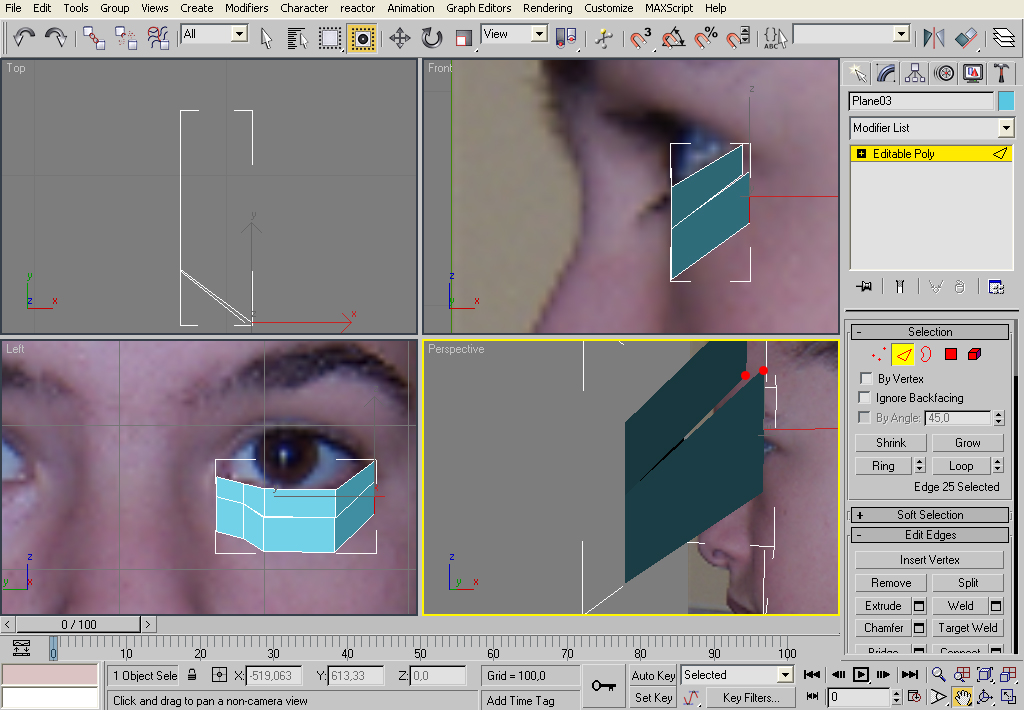This screenshot has width=1024, height=710.
Task: Open the Modifier List dropdown
Action: coord(931,128)
